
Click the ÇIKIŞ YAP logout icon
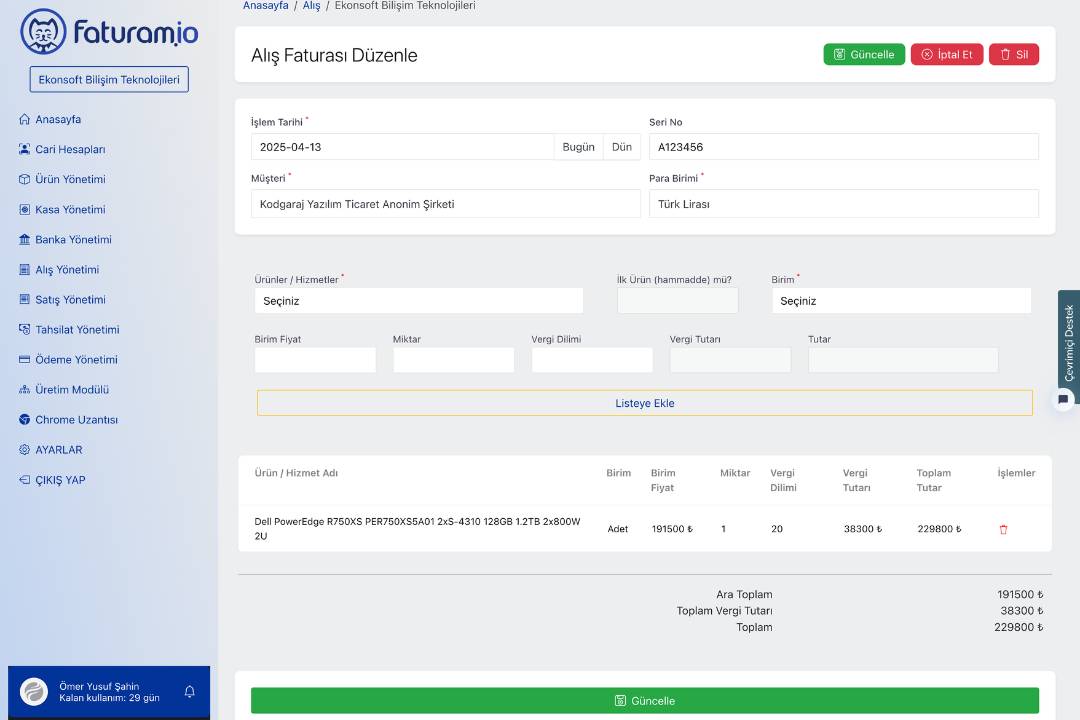24,480
